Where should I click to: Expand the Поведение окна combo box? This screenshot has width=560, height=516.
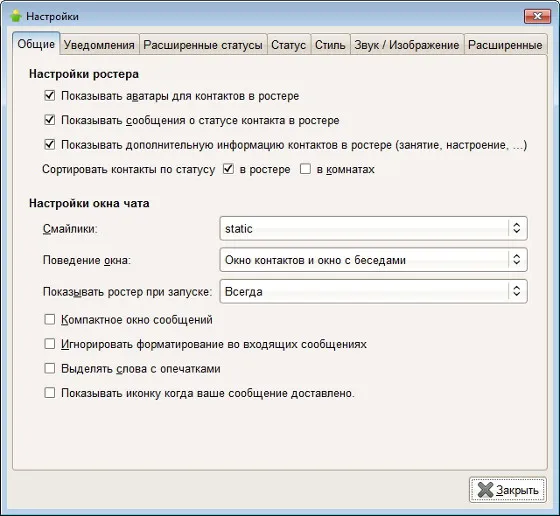(373, 260)
